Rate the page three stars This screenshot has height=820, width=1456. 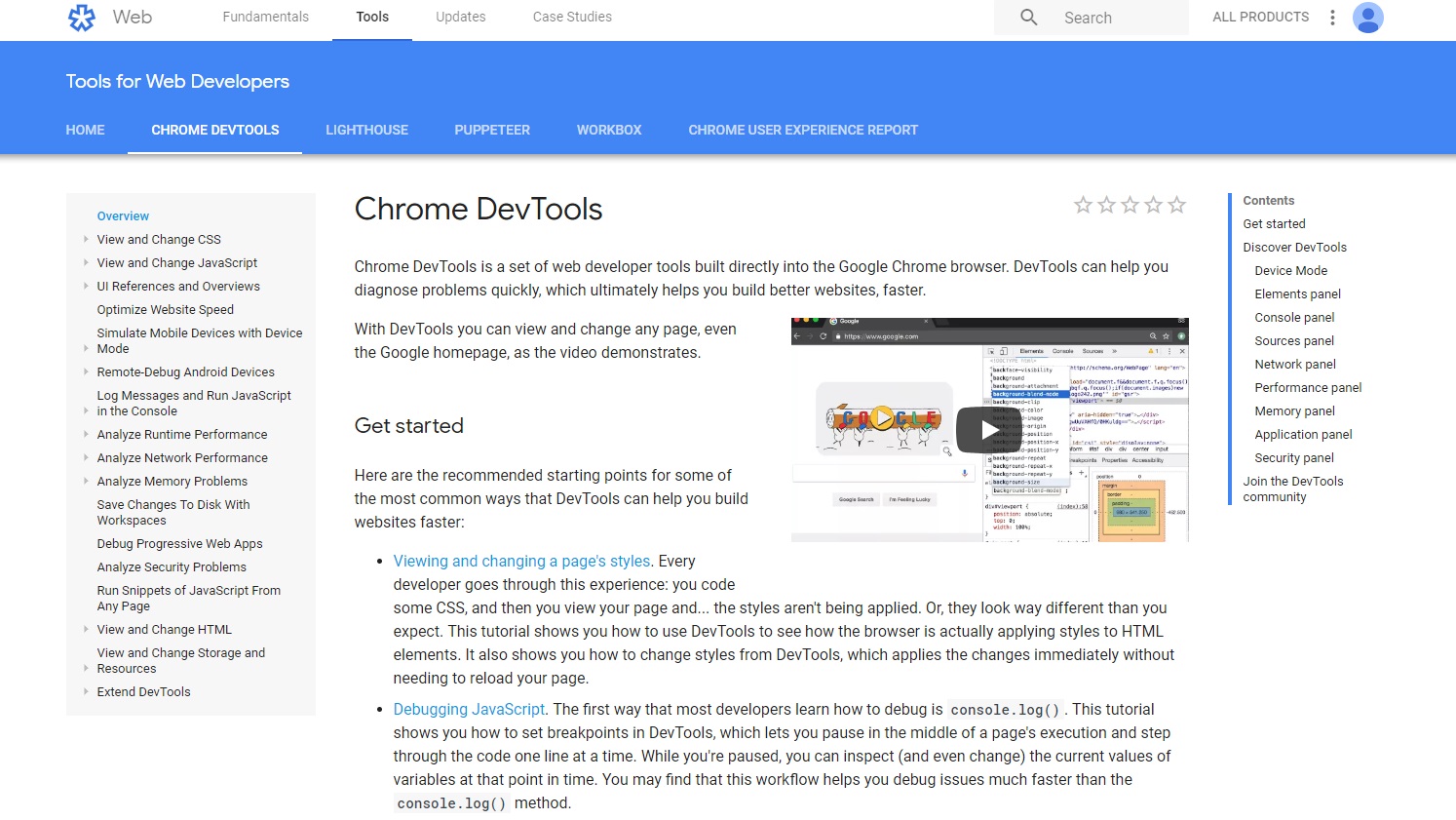[1130, 205]
